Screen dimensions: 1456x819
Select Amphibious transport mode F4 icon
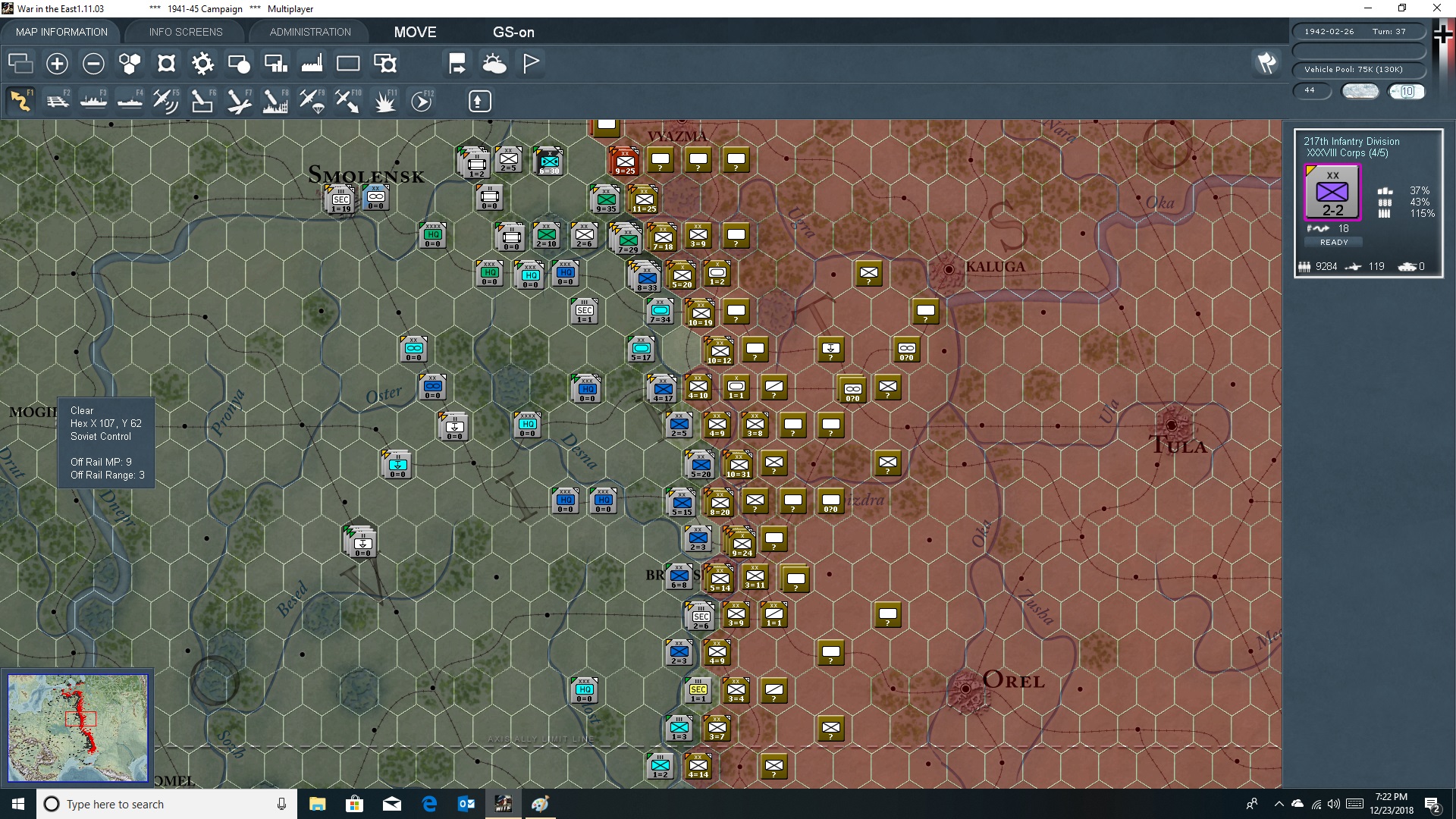pyautogui.click(x=130, y=101)
